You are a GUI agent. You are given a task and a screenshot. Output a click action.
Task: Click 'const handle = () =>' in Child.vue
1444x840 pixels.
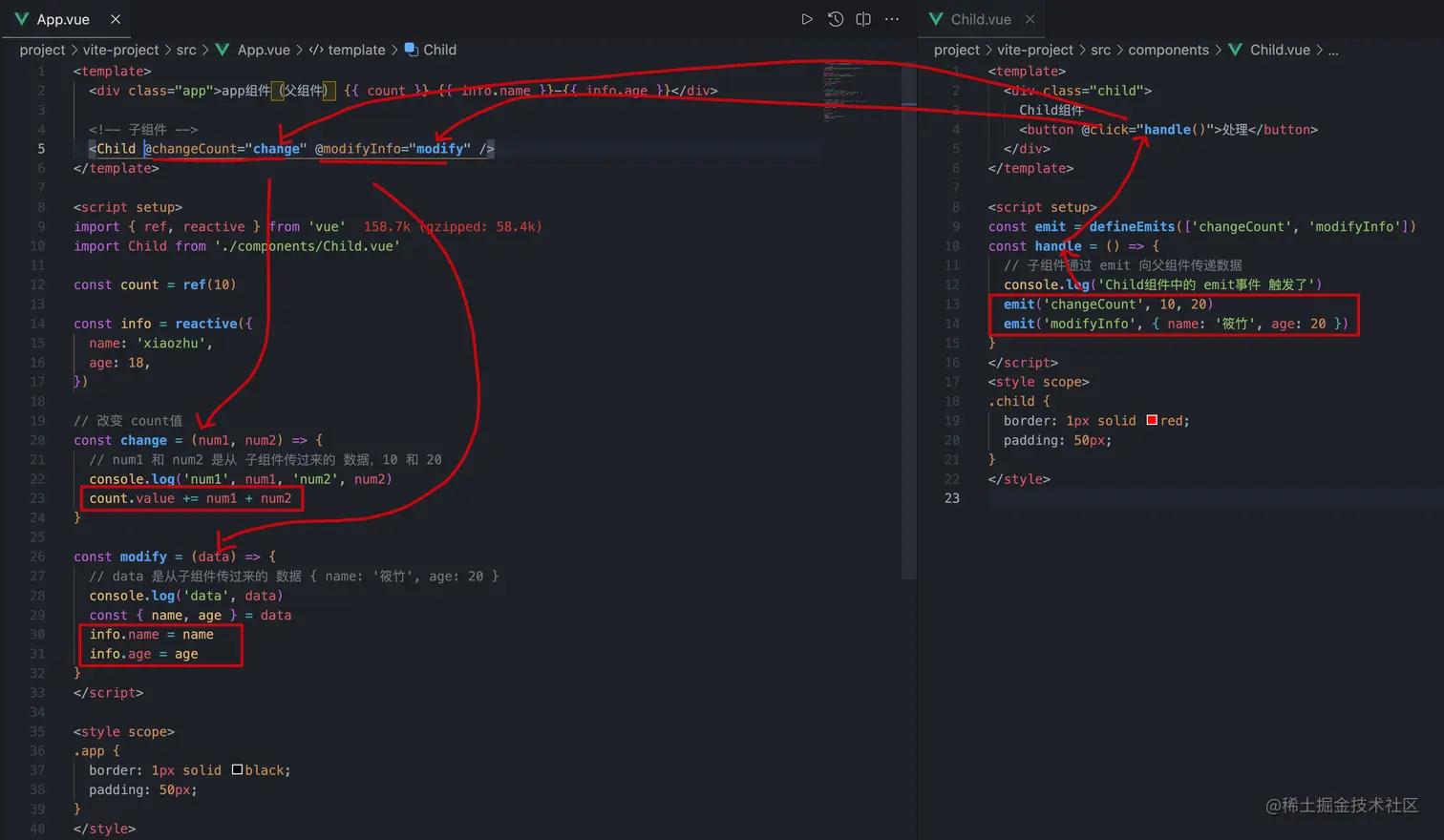point(1073,246)
